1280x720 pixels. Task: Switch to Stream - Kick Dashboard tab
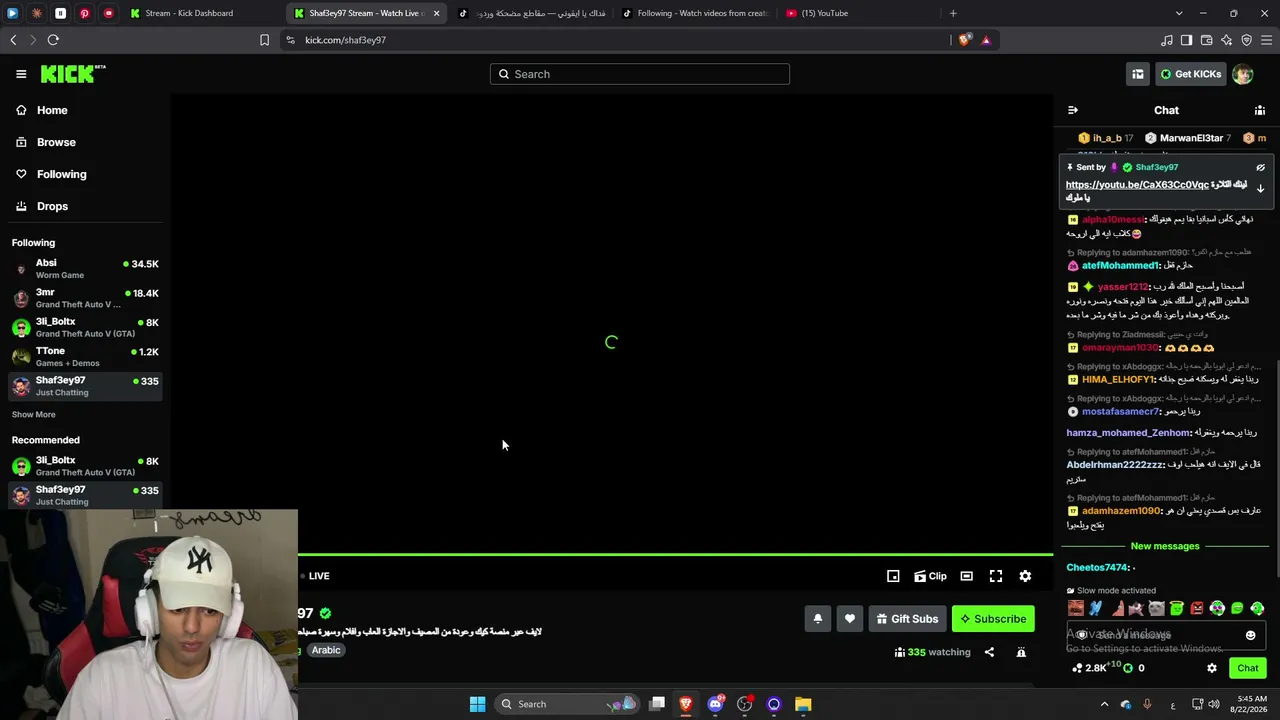pos(203,13)
